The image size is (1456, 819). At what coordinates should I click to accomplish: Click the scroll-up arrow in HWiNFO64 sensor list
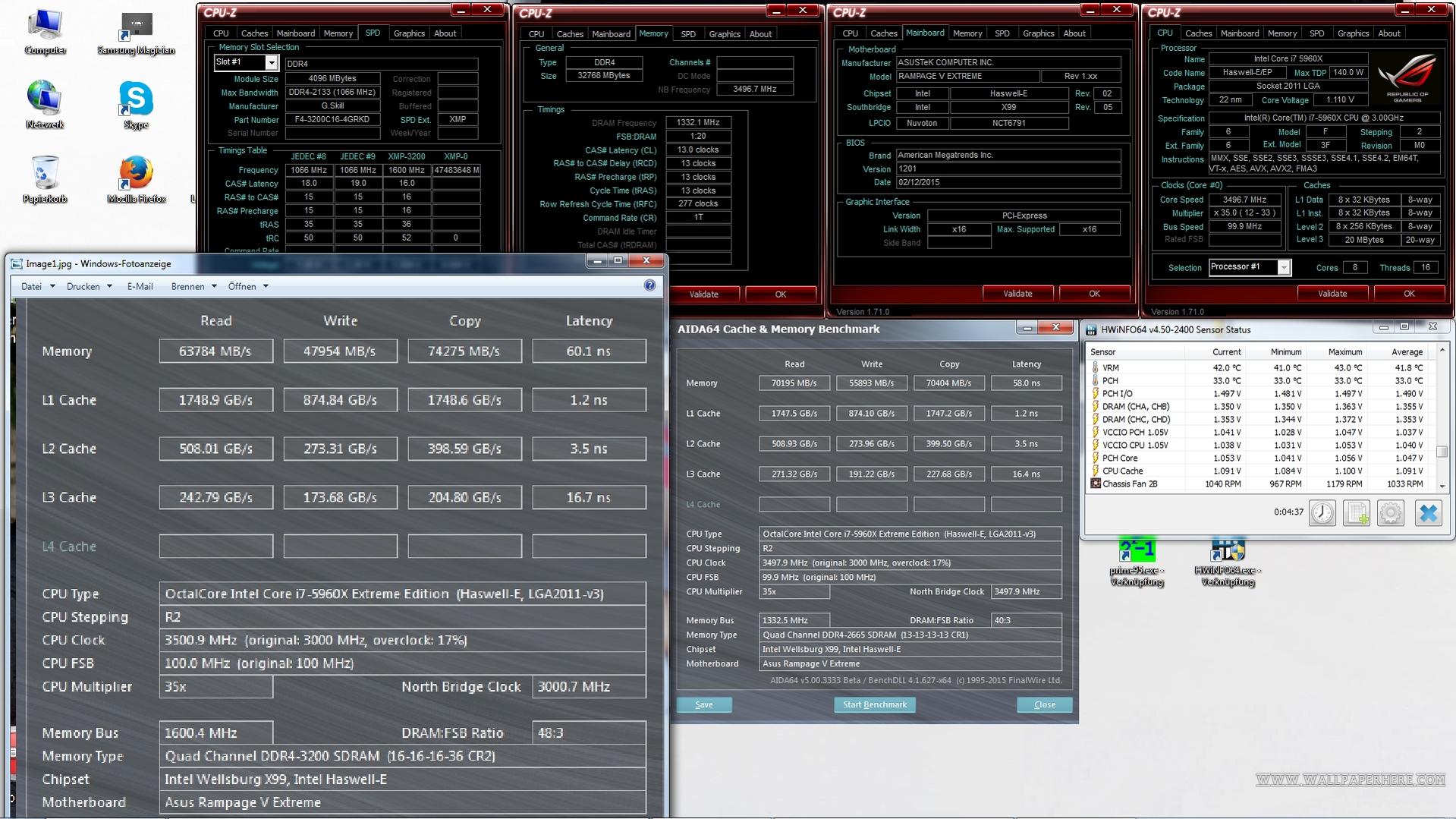(1442, 351)
